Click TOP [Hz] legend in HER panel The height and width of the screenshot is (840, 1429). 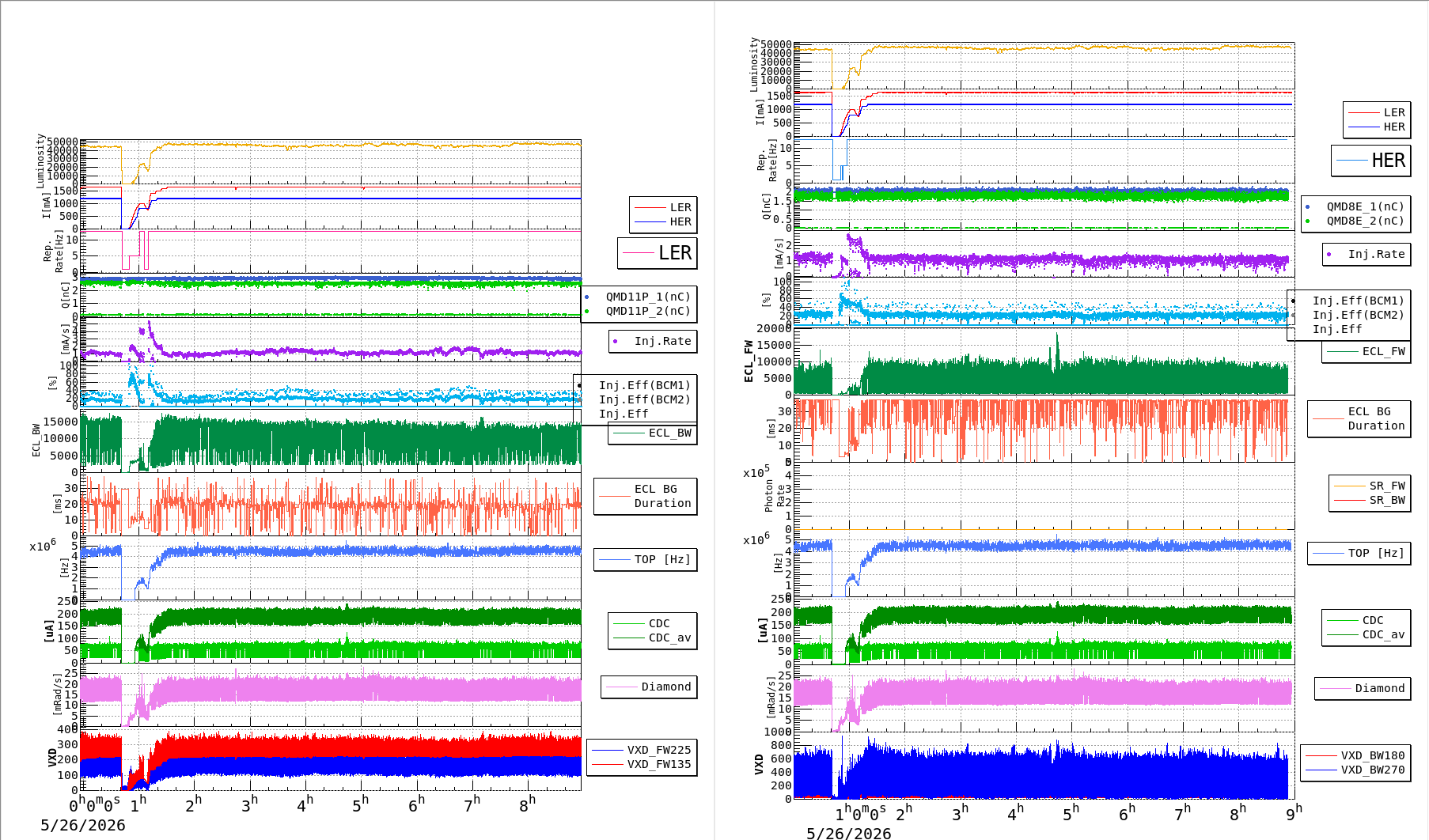(1376, 553)
